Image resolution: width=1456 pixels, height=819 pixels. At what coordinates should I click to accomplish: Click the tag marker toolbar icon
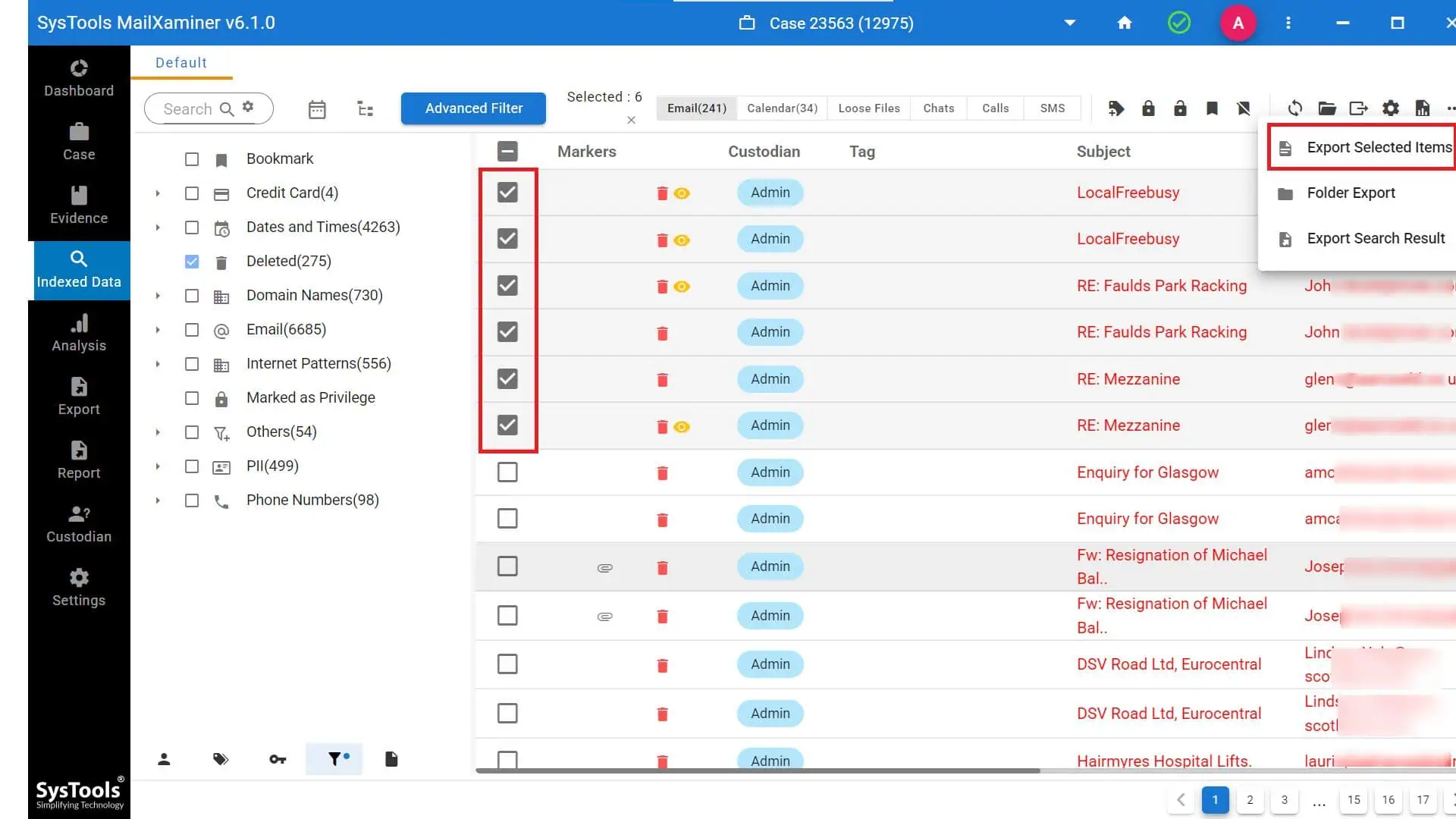pos(1116,108)
